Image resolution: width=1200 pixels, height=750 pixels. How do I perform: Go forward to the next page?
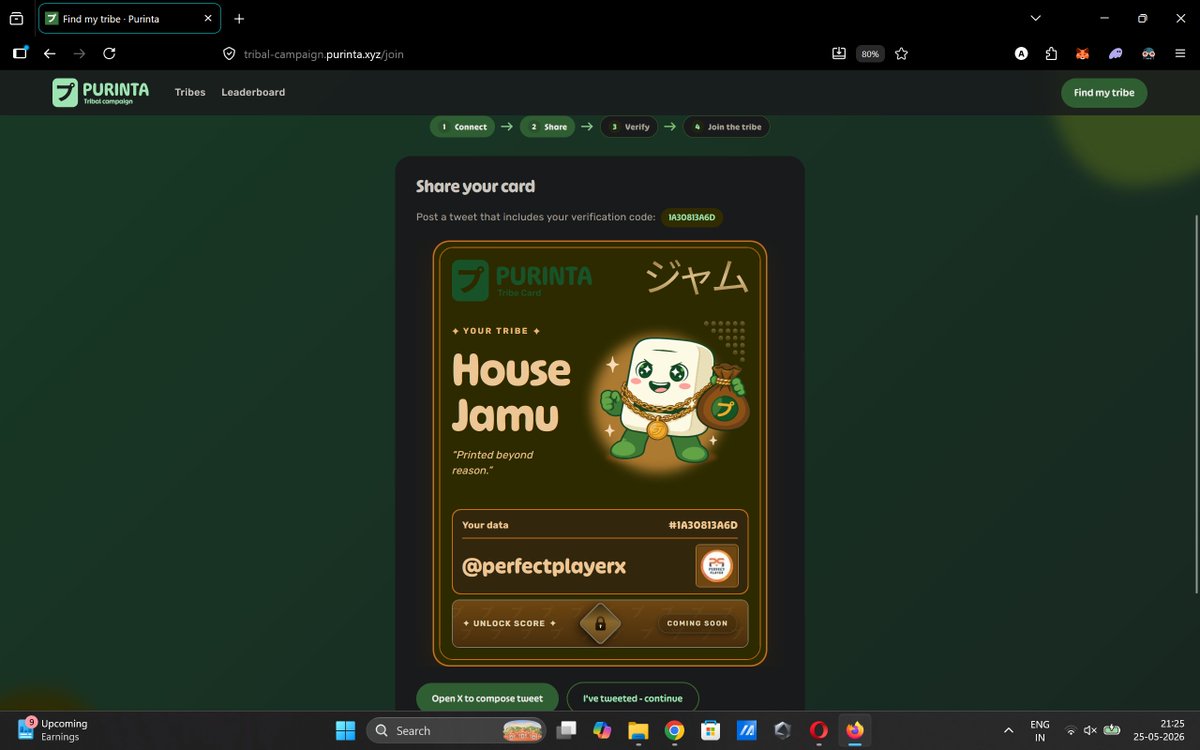point(79,54)
